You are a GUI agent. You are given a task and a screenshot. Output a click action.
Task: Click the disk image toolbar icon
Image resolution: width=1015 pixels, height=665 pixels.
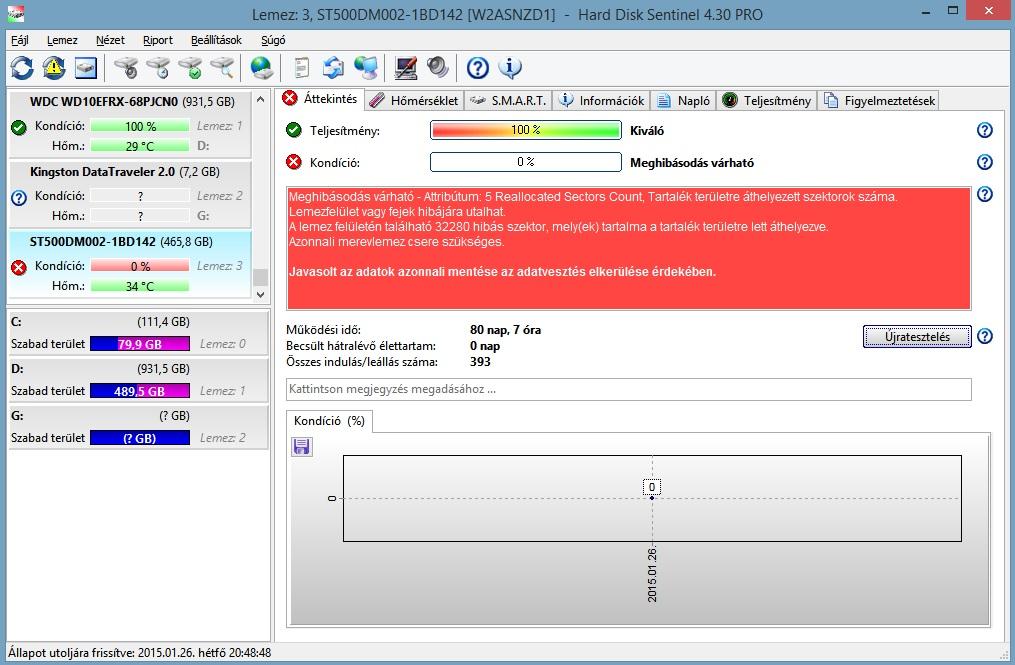[85, 67]
